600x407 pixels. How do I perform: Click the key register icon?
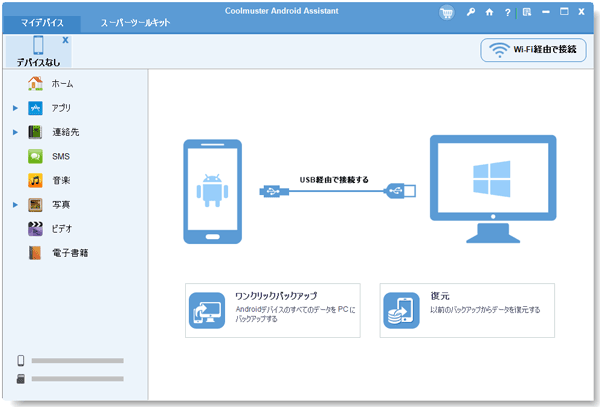coord(471,12)
